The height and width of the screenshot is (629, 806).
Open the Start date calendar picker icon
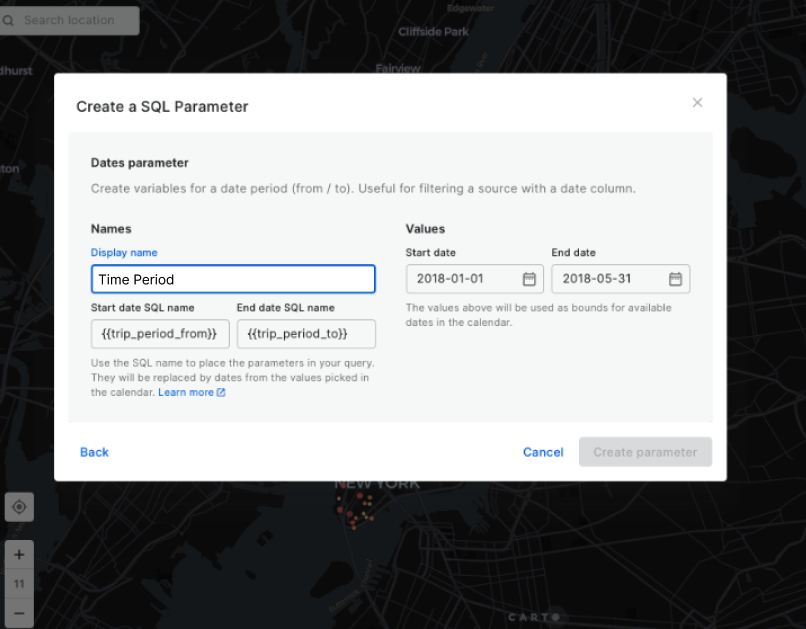529,279
